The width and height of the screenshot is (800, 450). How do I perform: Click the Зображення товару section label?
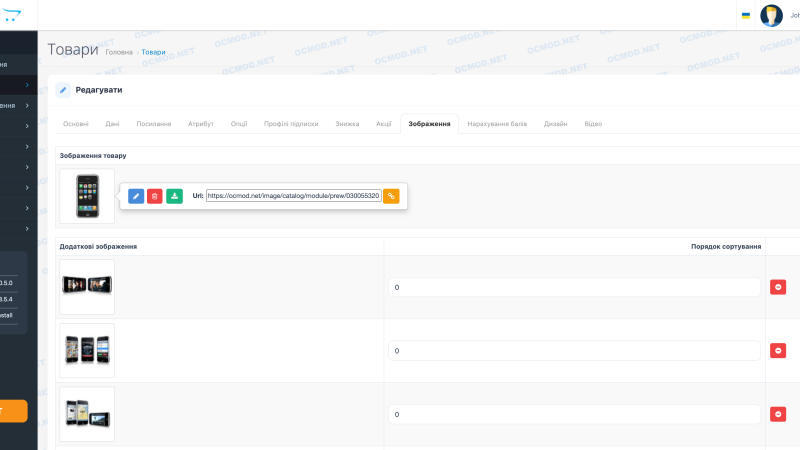(93, 156)
